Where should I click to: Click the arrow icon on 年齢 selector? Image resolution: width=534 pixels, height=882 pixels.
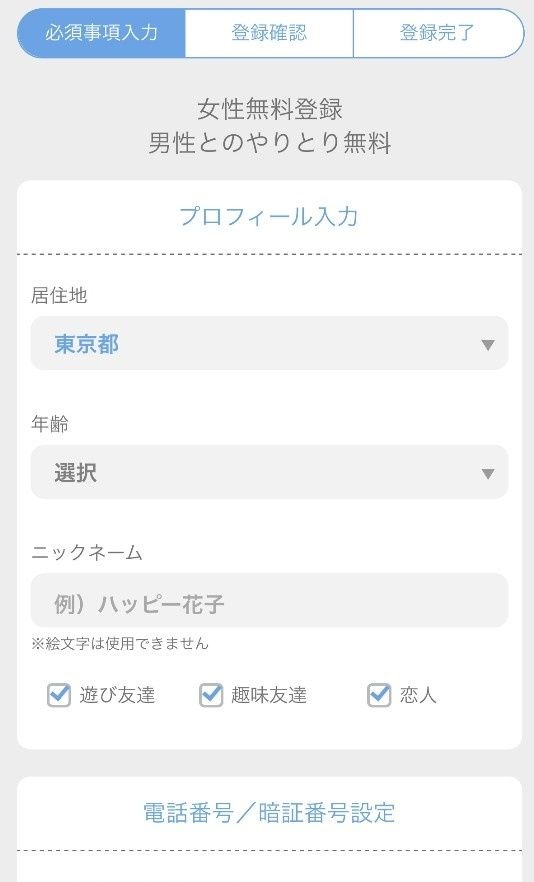point(488,474)
